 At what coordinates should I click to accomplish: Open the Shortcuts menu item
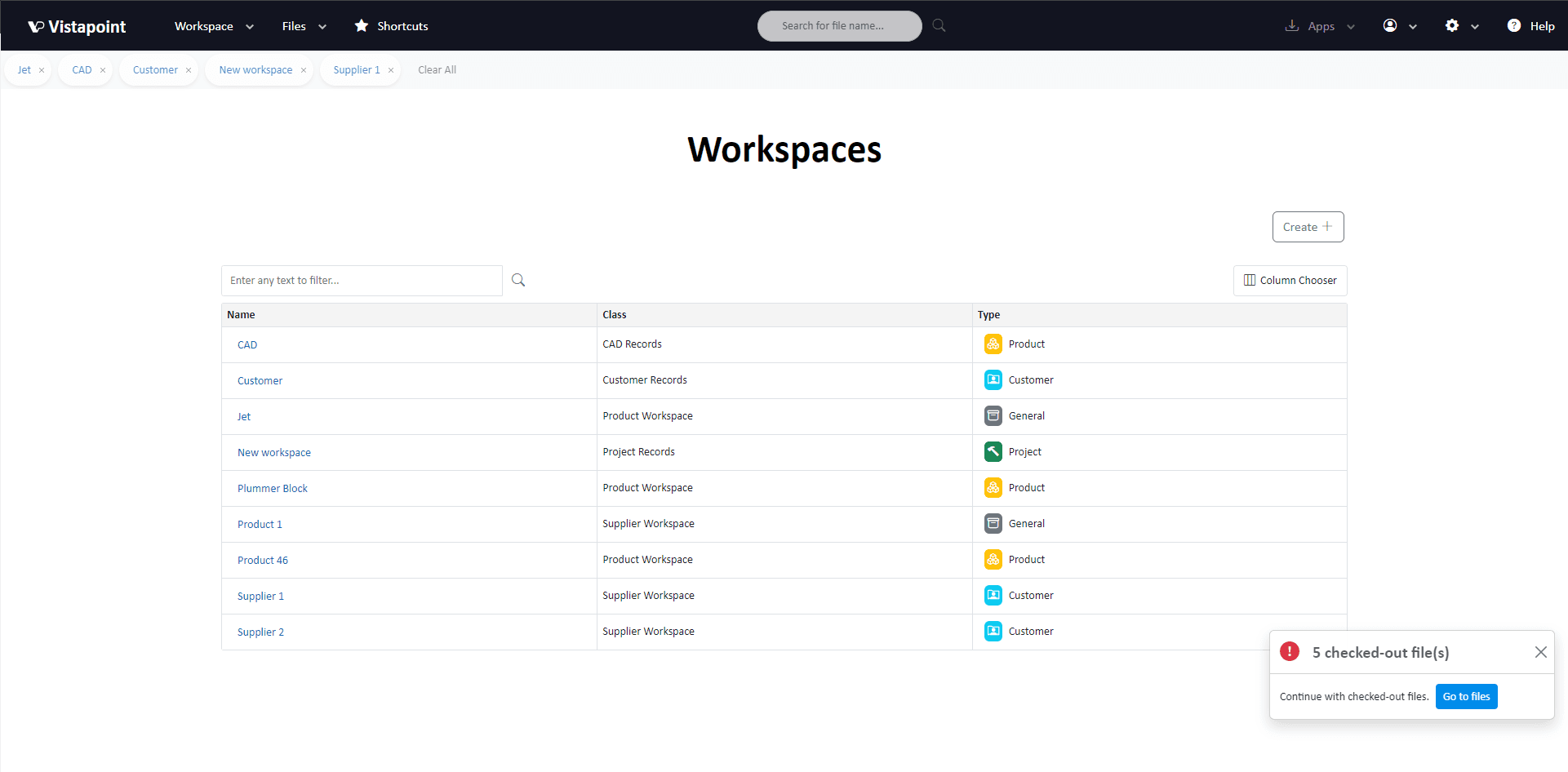click(392, 26)
